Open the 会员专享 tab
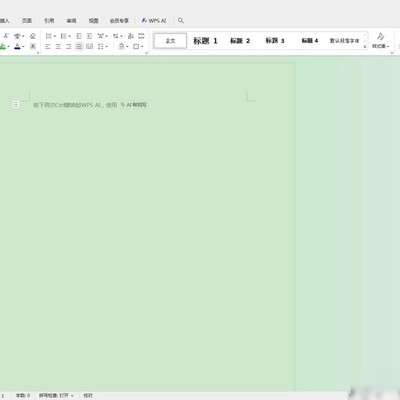400x400 pixels. (x=119, y=21)
